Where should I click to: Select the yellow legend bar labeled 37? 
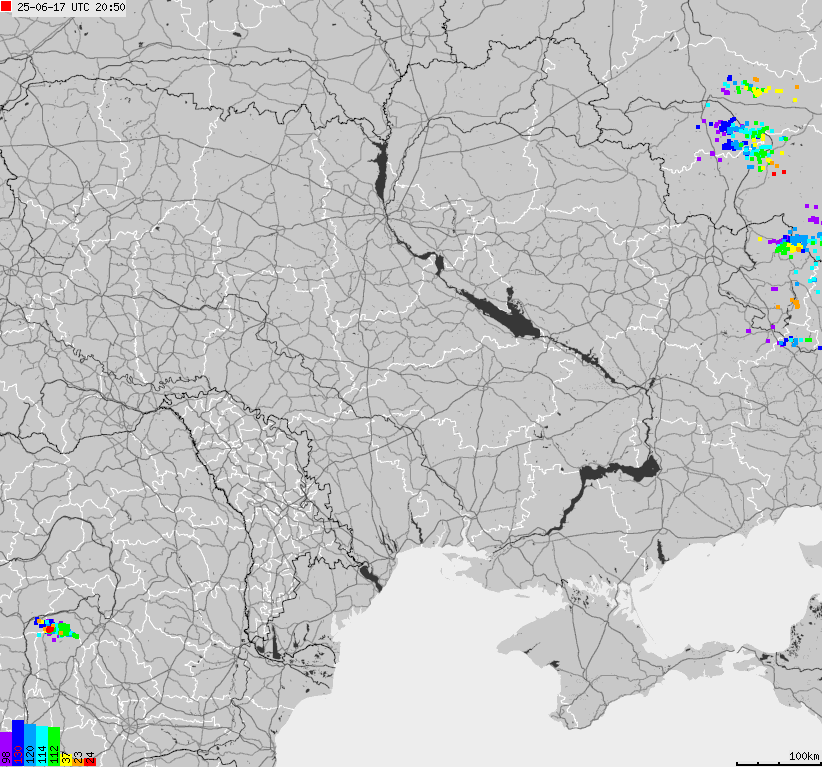[66, 760]
